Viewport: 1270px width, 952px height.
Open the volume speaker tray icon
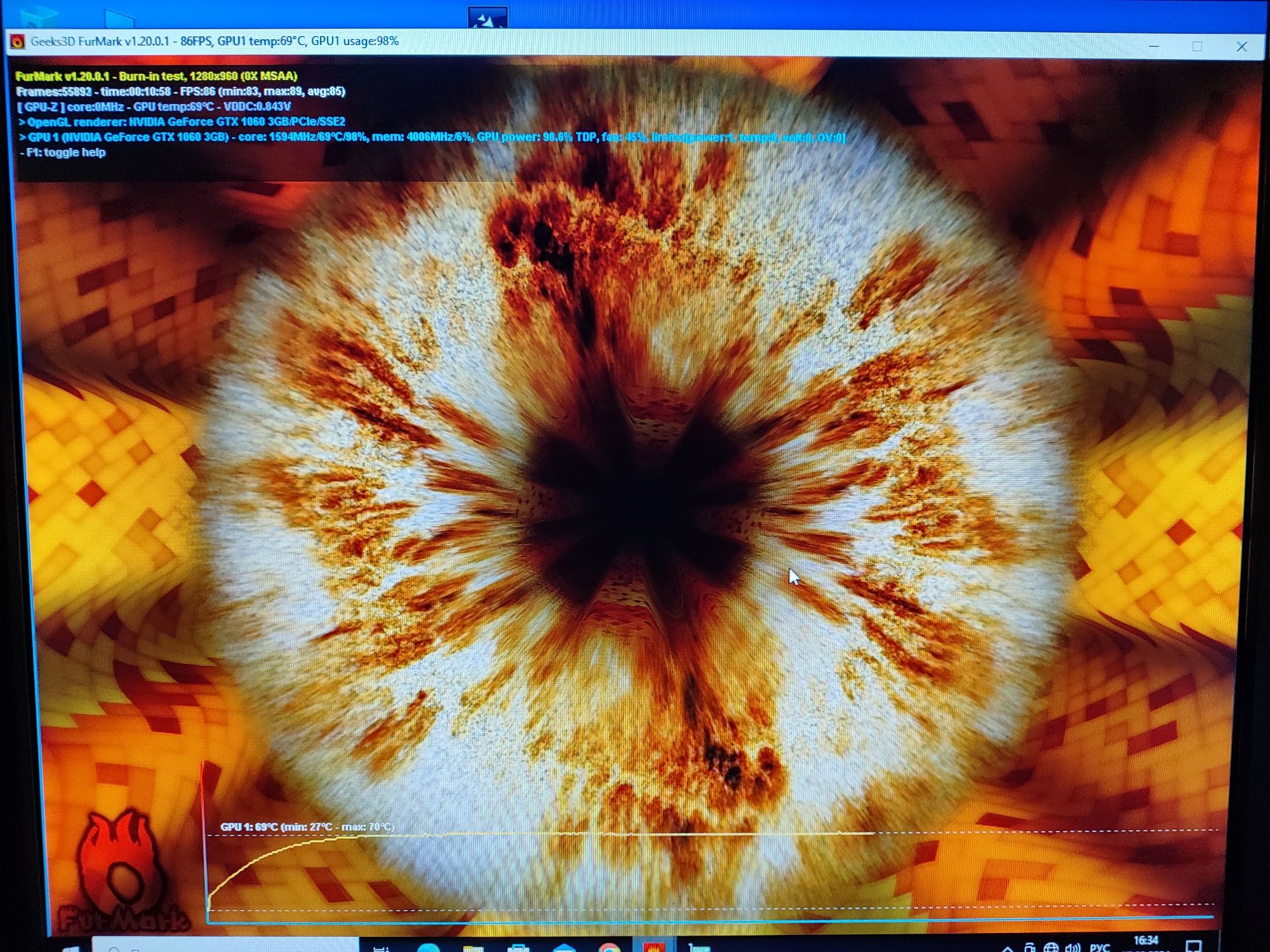1073,948
